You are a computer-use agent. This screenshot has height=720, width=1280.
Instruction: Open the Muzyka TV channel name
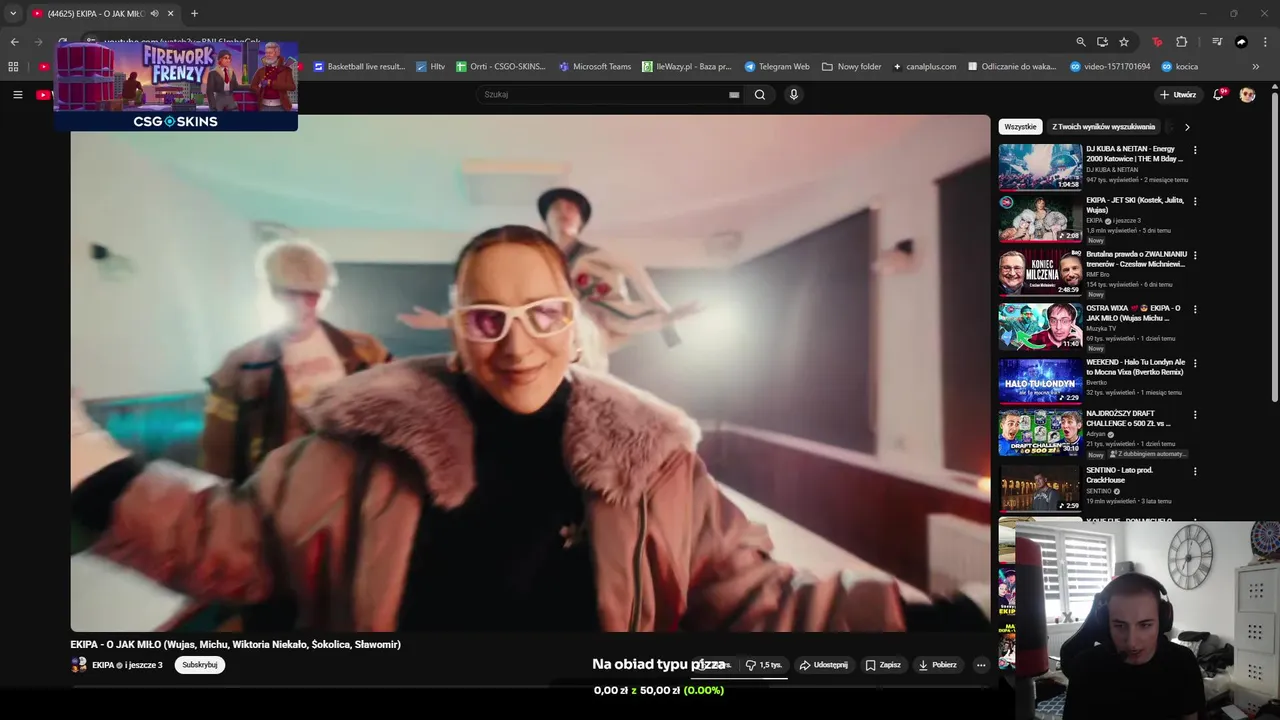point(1101,328)
